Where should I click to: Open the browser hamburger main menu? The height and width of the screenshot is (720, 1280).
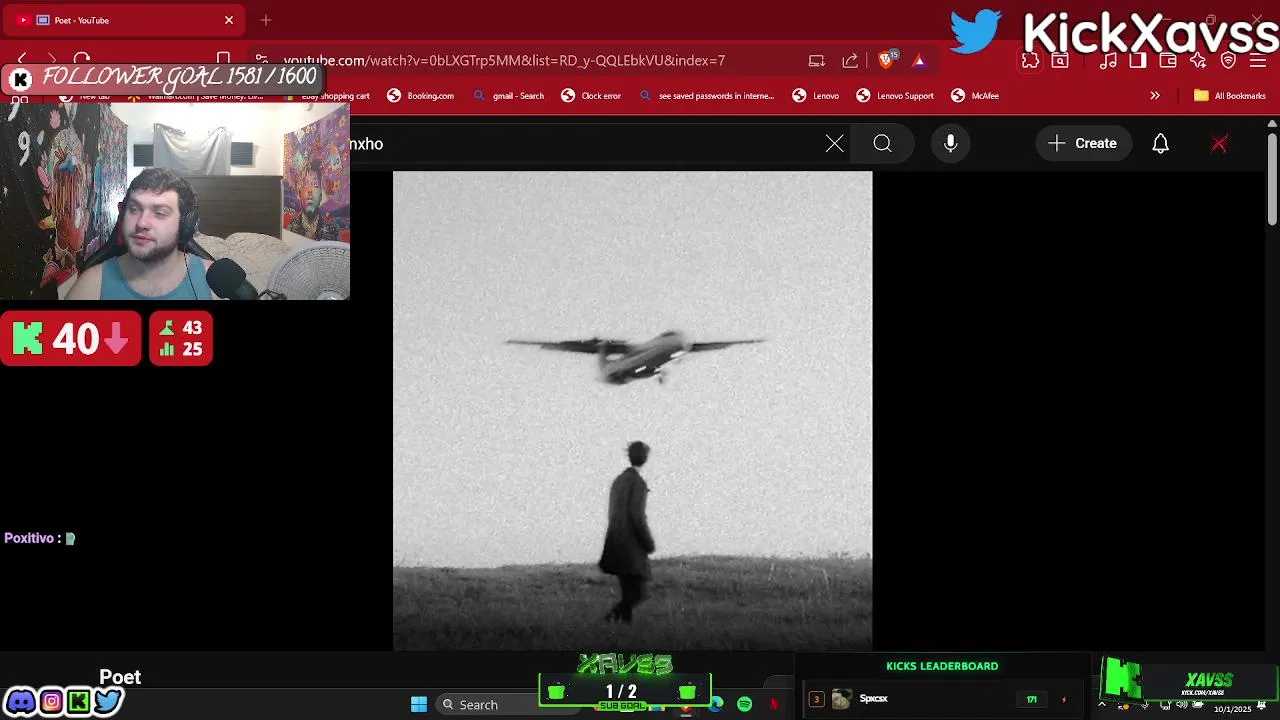click(1259, 61)
